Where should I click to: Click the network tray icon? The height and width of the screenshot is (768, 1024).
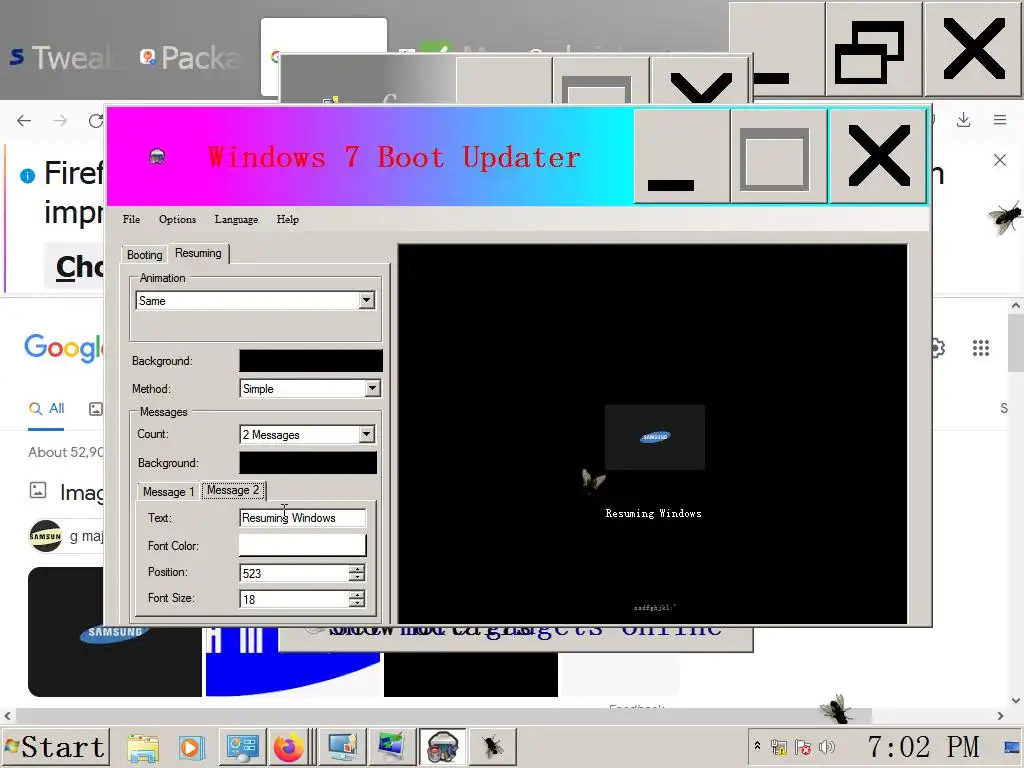coord(778,746)
